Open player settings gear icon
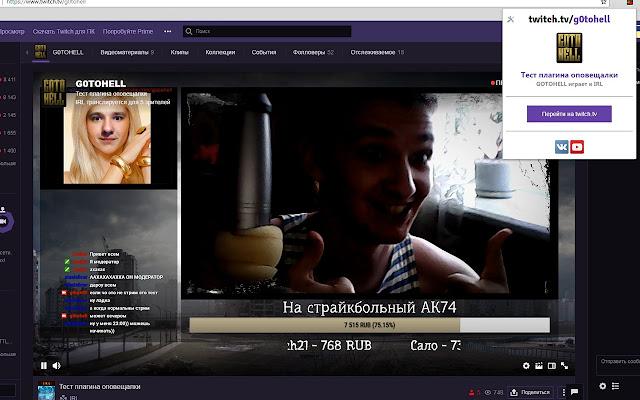This screenshot has width=640, height=400. [x=526, y=366]
